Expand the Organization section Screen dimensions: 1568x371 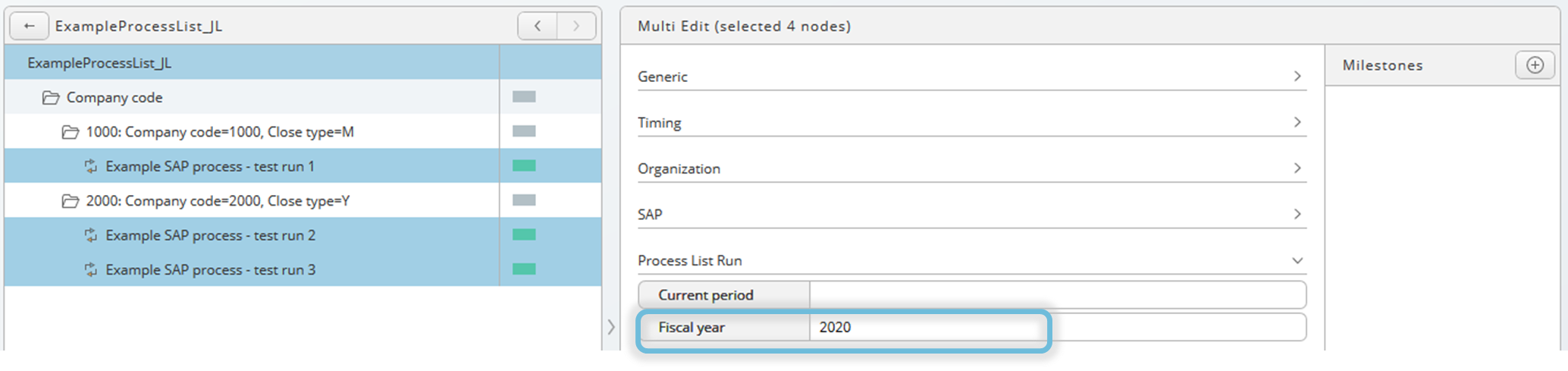click(972, 168)
